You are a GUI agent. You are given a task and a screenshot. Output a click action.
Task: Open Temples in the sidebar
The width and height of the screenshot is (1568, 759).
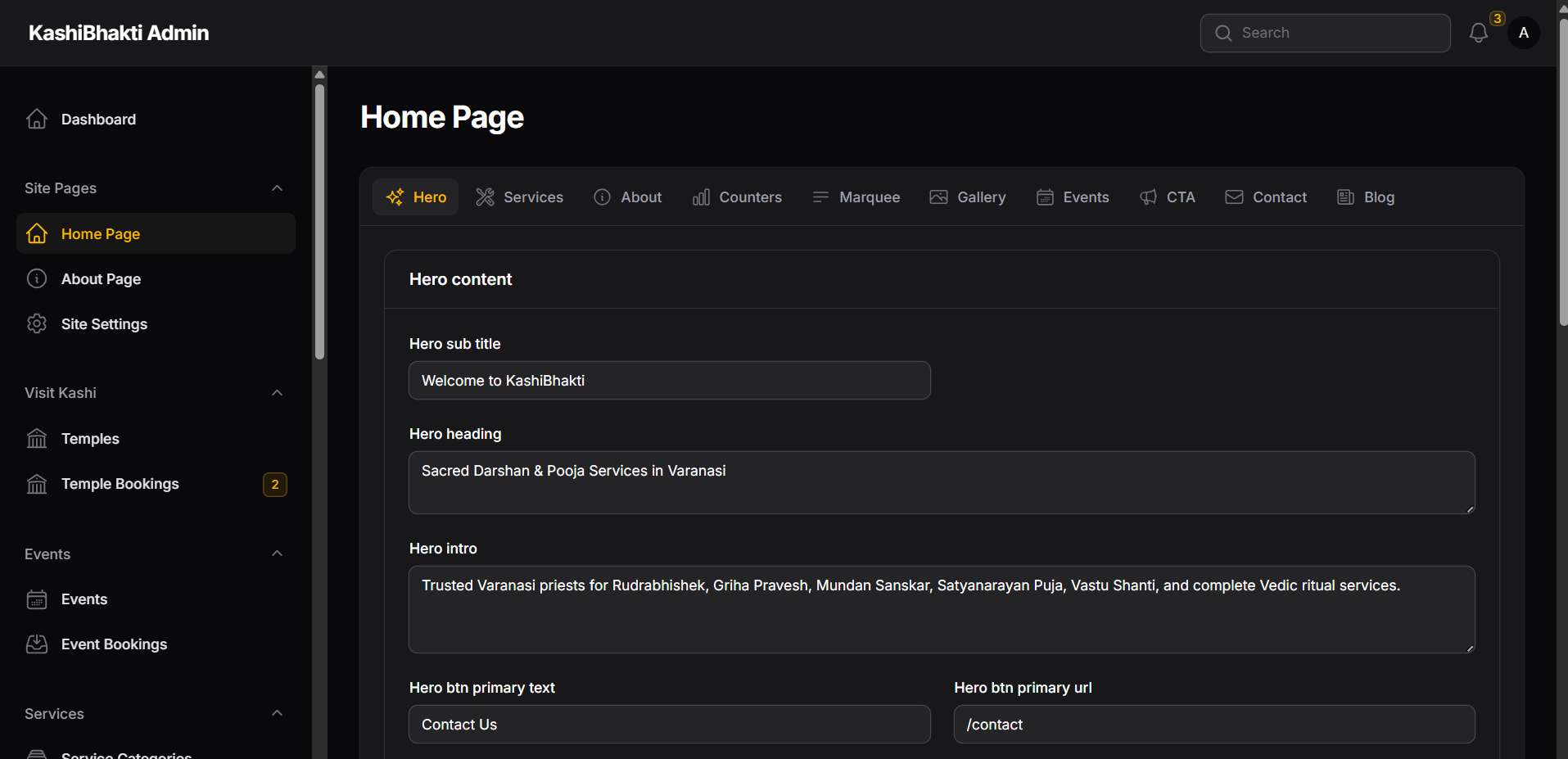pyautogui.click(x=156, y=439)
